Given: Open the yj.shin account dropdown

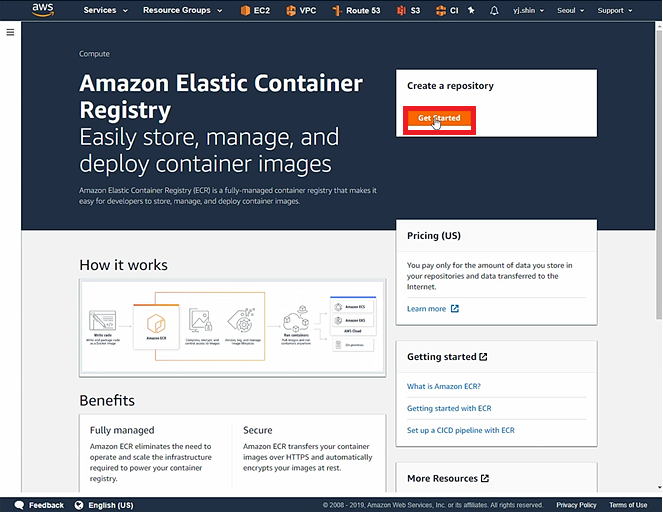Looking at the screenshot, I should [528, 10].
